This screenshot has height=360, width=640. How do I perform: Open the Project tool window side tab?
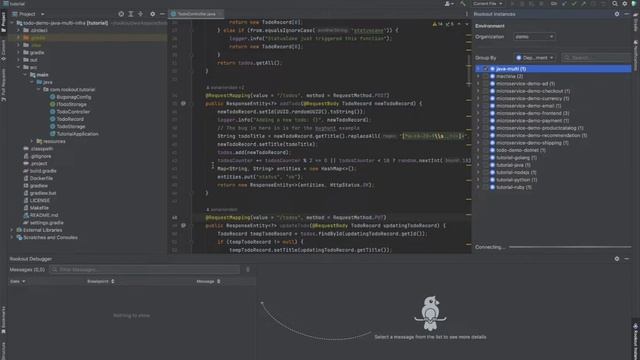point(3,22)
